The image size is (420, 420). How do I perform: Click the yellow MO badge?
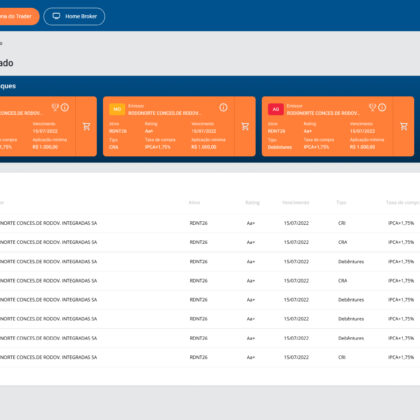coord(117,109)
